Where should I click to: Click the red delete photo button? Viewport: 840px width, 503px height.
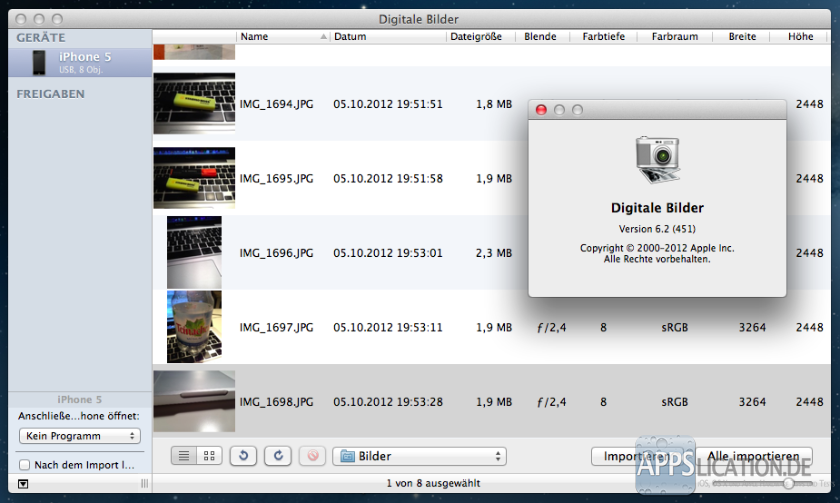[x=313, y=456]
